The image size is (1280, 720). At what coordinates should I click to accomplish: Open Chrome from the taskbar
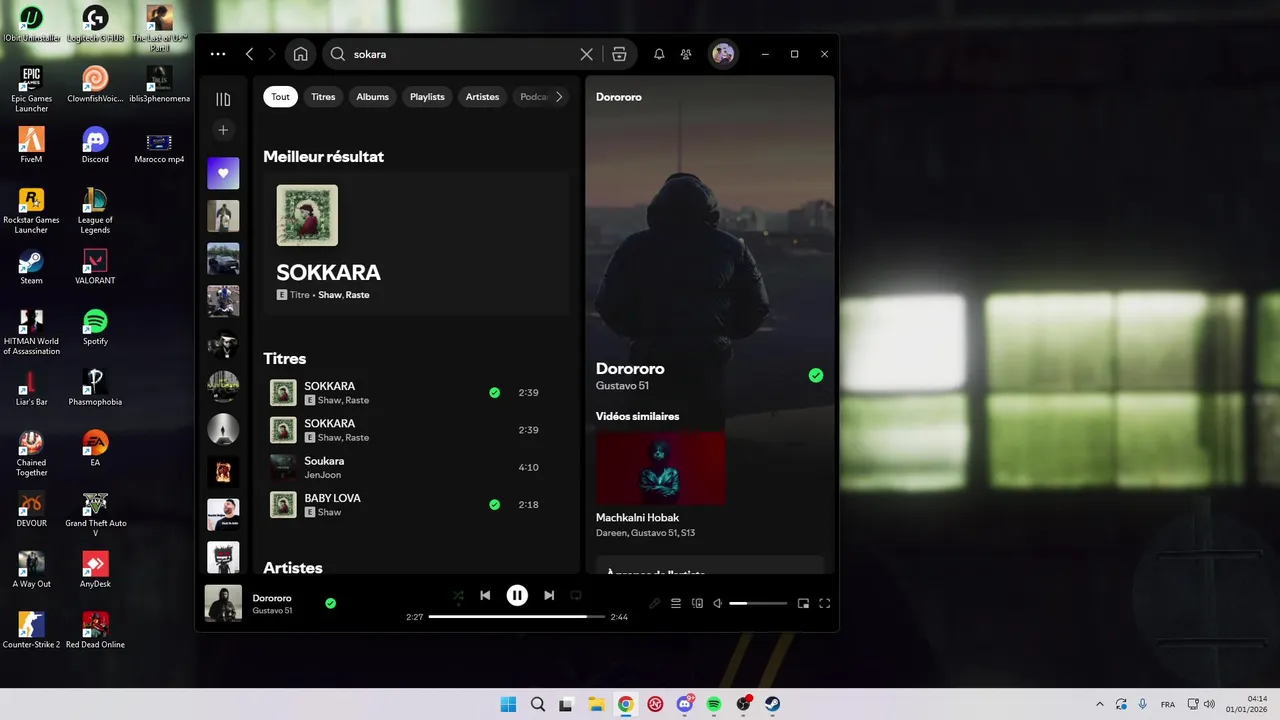point(625,704)
